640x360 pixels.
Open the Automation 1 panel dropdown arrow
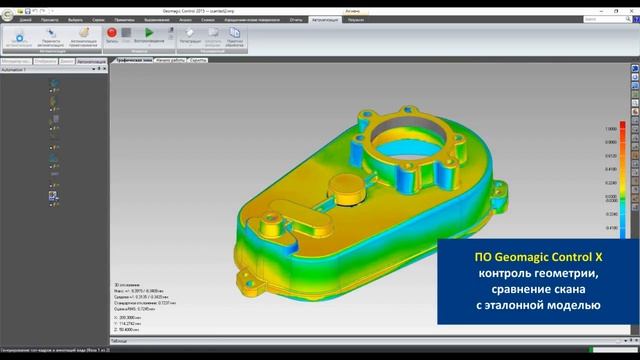(x=93, y=69)
